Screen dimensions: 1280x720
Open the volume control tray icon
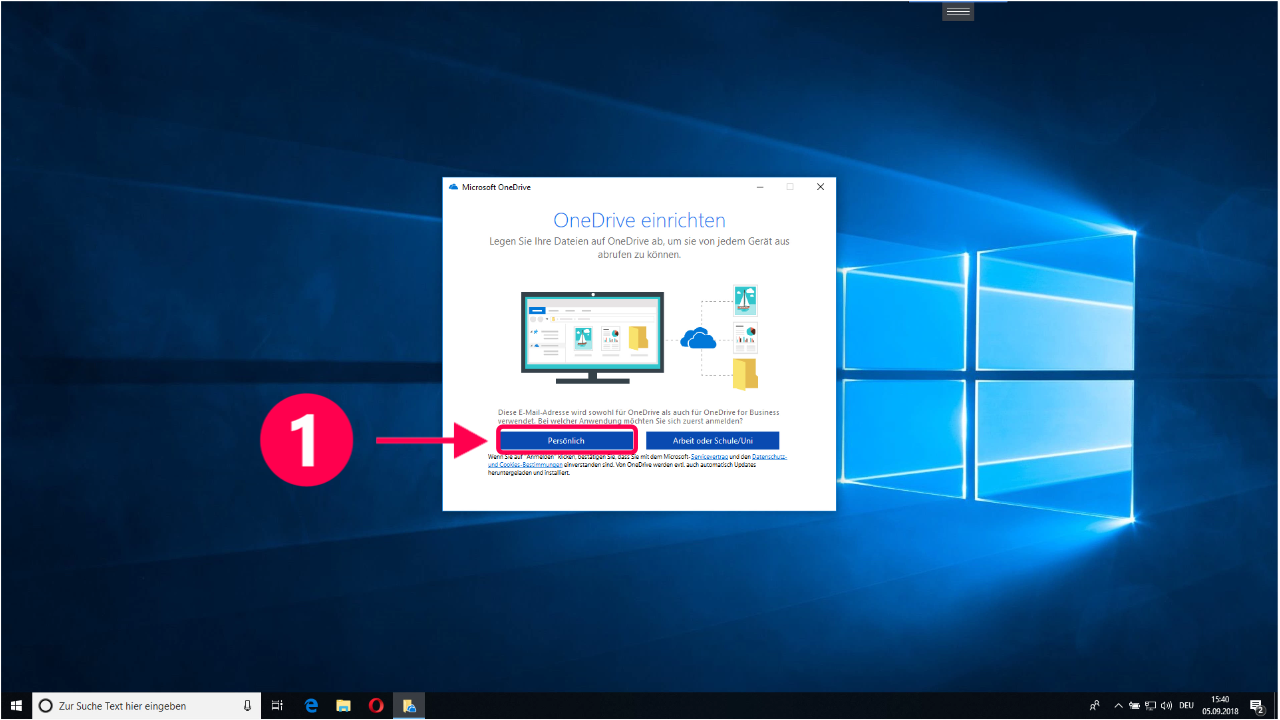click(x=1167, y=706)
